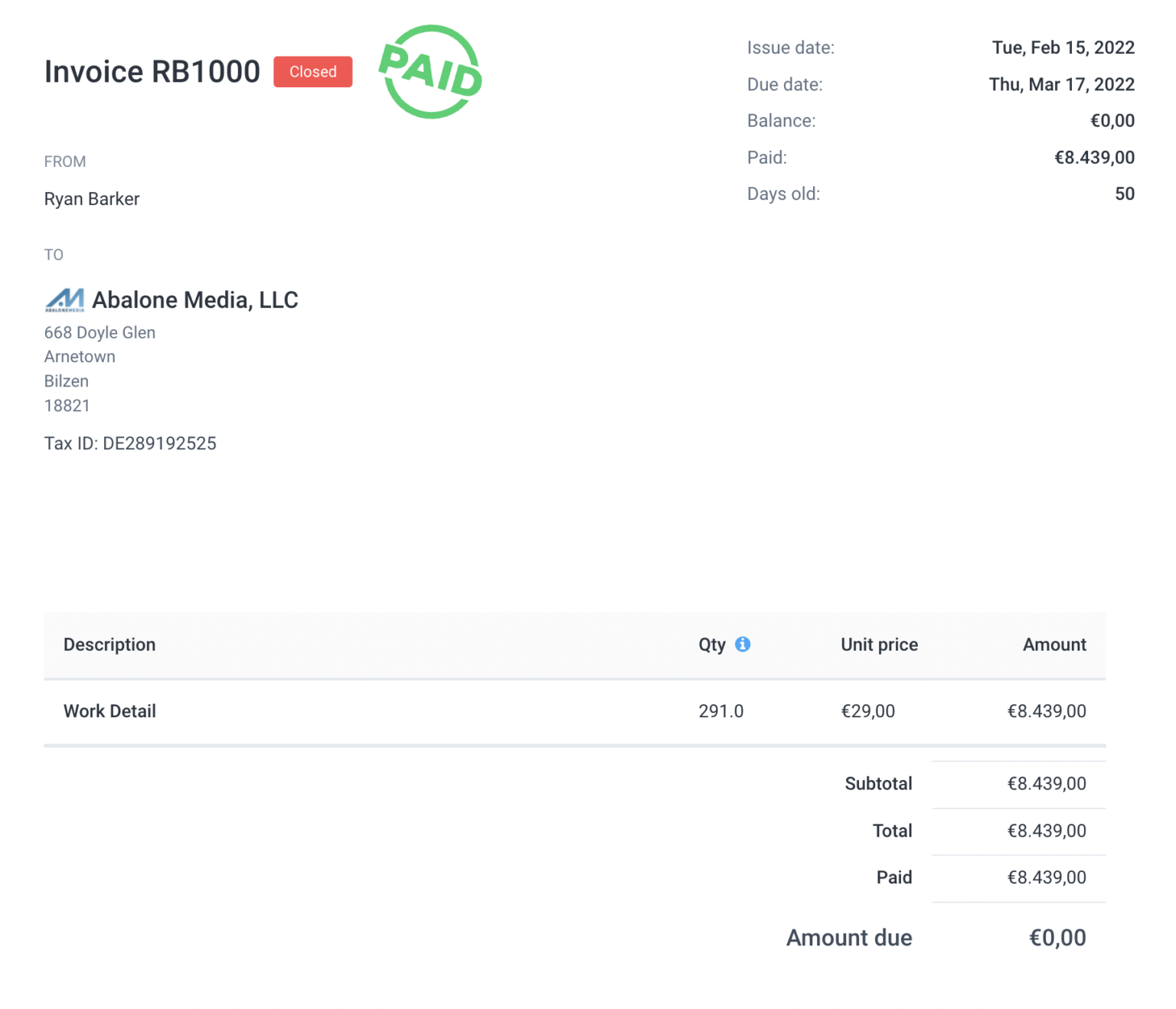The image size is (1176, 1009).
Task: Open the invoice RB1000 title
Action: click(152, 71)
